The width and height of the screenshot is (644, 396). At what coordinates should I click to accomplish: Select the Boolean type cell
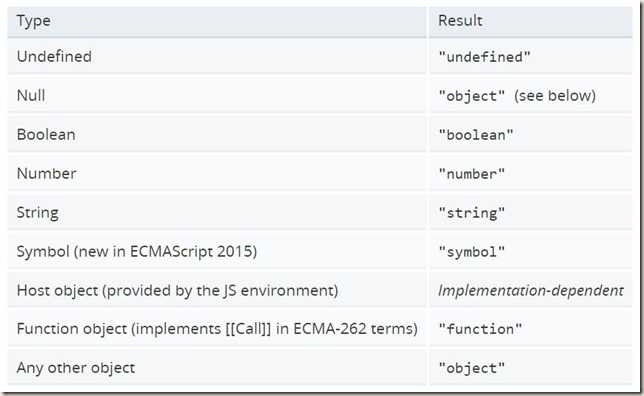pos(217,135)
